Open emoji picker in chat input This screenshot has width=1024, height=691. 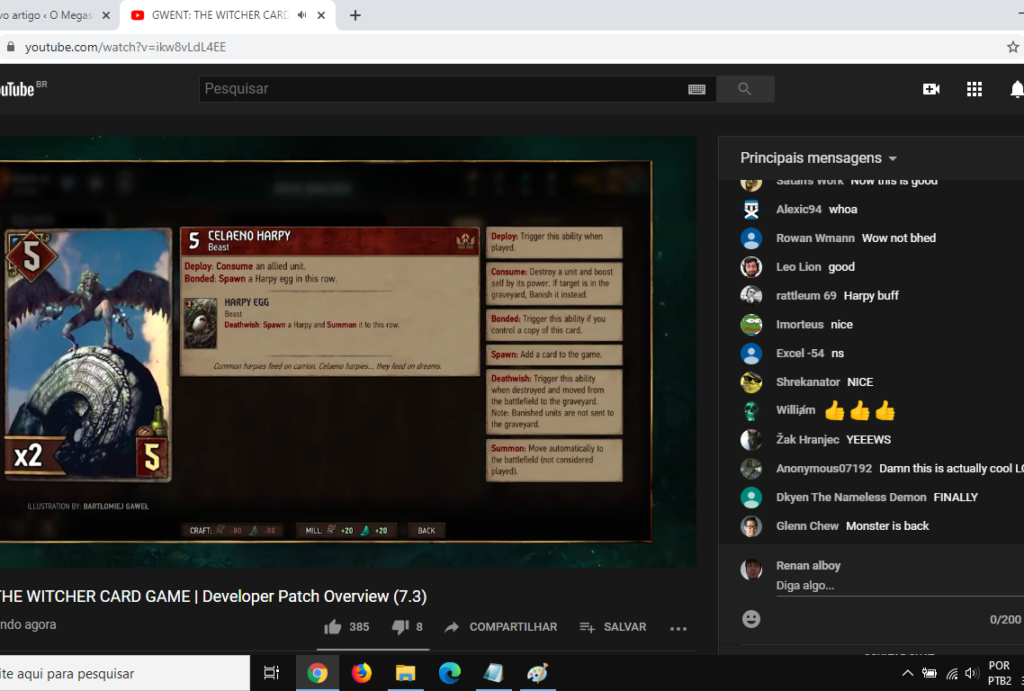[751, 619]
